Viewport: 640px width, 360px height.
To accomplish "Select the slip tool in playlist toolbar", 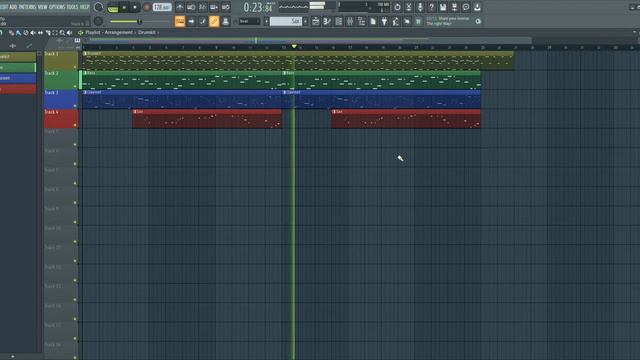I will point(40,33).
